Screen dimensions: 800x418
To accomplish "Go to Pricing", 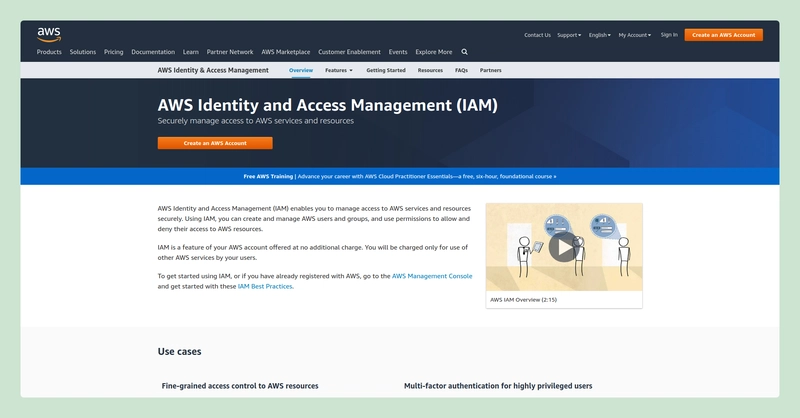I will 113,52.
